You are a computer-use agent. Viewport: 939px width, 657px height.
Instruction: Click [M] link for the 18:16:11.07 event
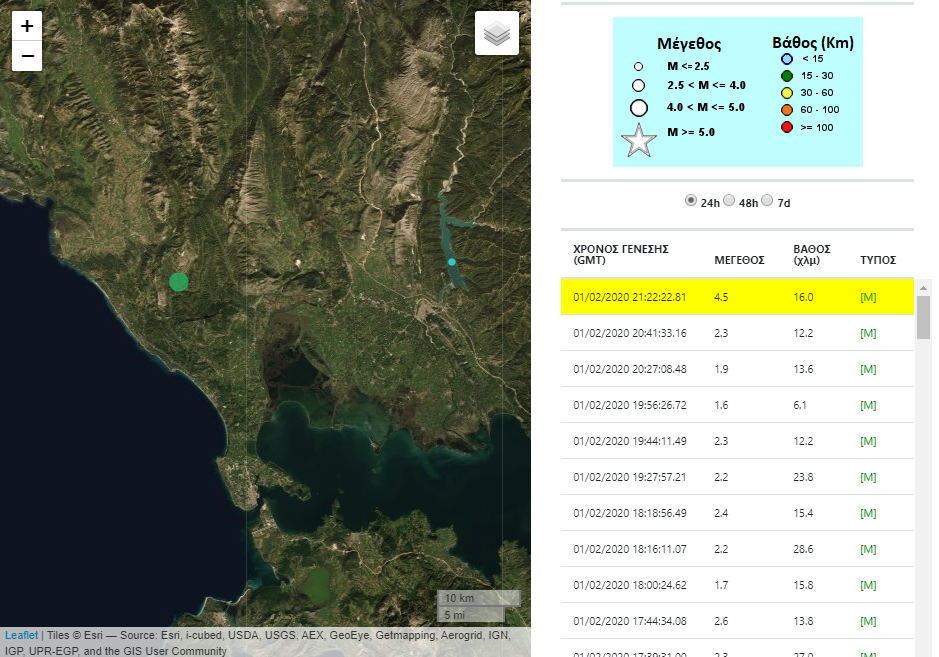(x=868, y=549)
